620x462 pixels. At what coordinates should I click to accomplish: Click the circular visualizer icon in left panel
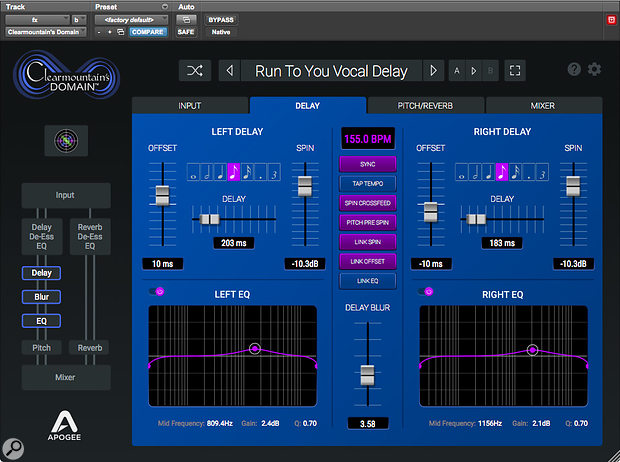(x=66, y=141)
